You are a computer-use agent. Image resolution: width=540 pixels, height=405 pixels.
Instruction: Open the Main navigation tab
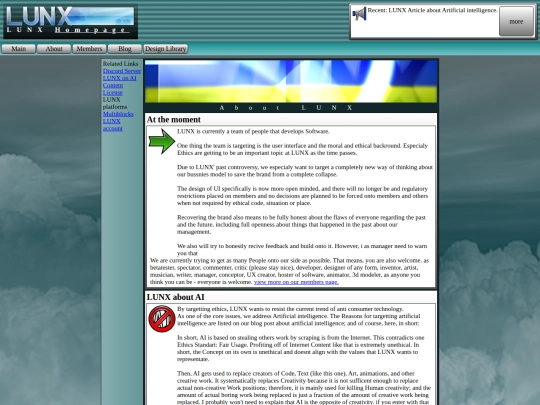pos(19,49)
